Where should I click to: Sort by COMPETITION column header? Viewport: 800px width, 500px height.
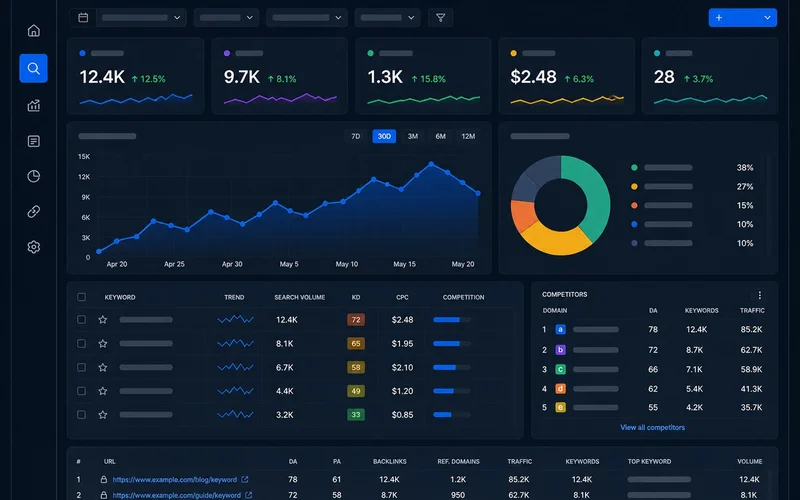tap(463, 297)
